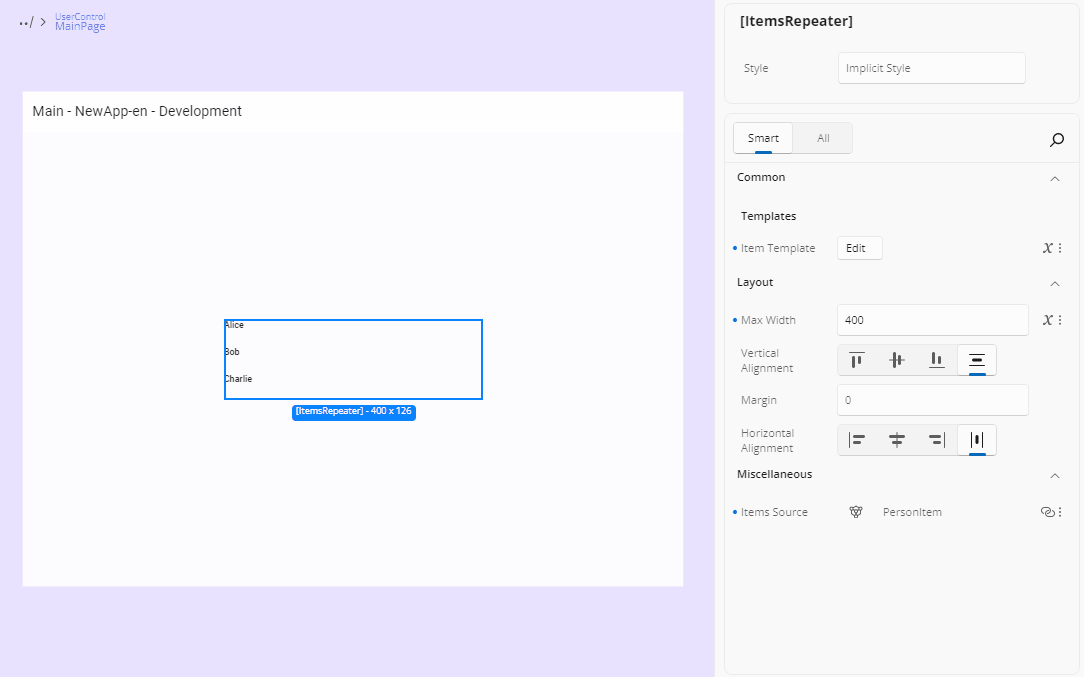
Task: Click the search icon in the properties panel
Action: point(1056,140)
